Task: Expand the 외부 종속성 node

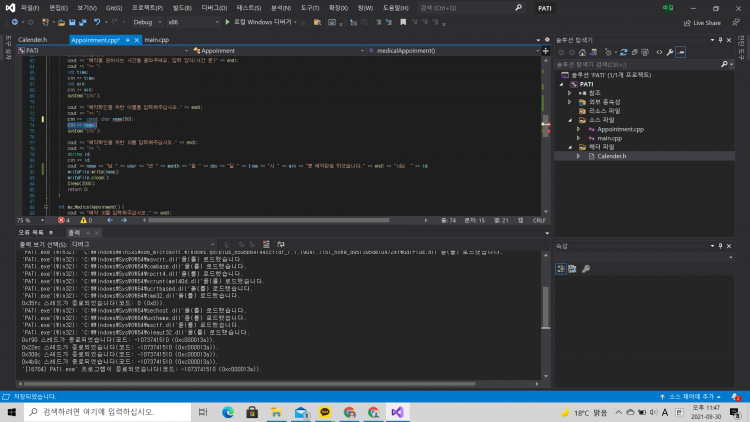Action: (x=570, y=102)
